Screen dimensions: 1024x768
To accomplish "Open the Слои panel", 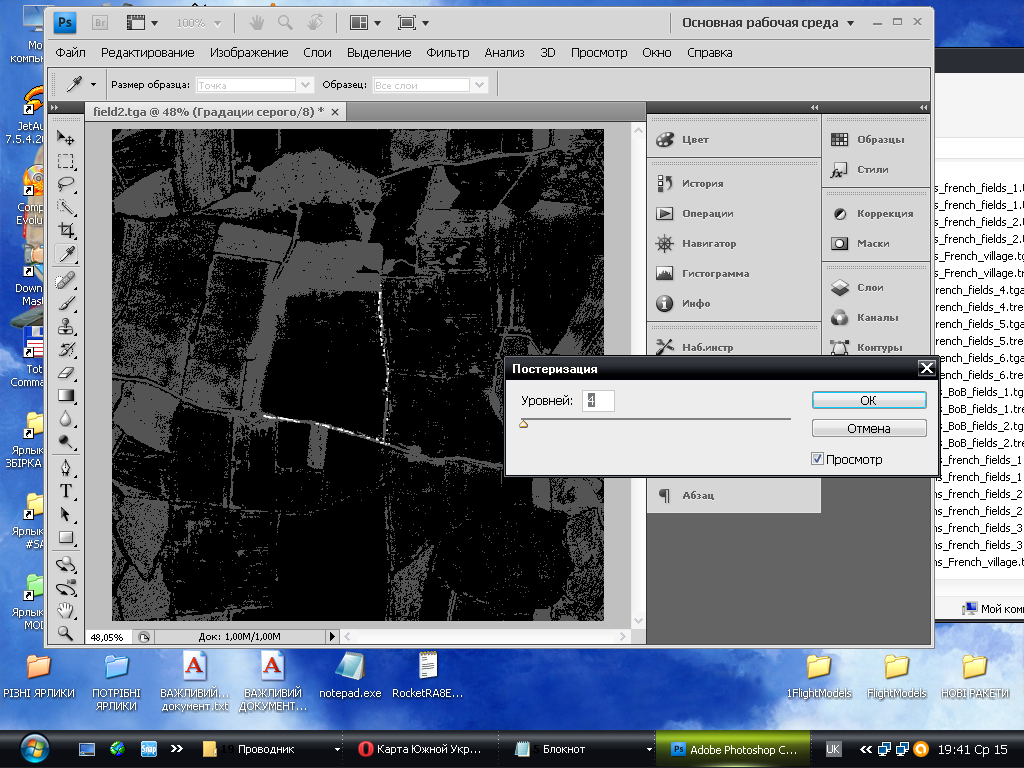I will click(x=869, y=288).
